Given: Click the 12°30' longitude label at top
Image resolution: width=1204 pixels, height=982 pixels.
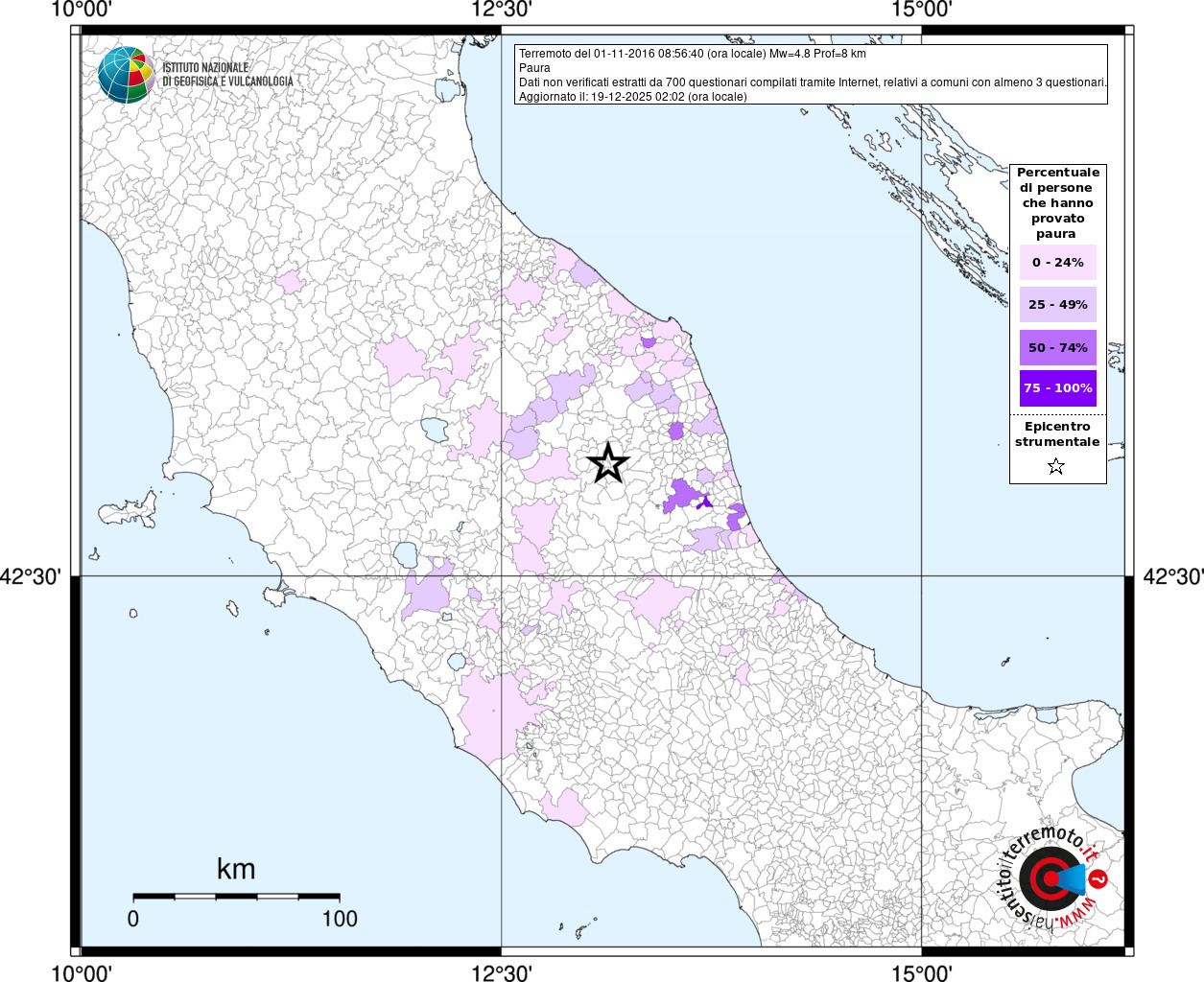Looking at the screenshot, I should 502,10.
